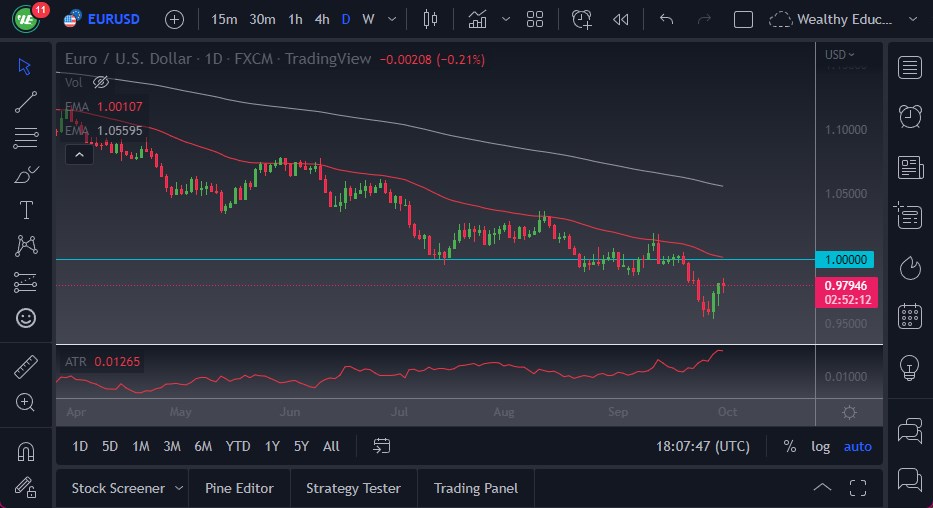Expand the timeframe interval dropdown arrow
Screen dimensions: 933x508
391,19
